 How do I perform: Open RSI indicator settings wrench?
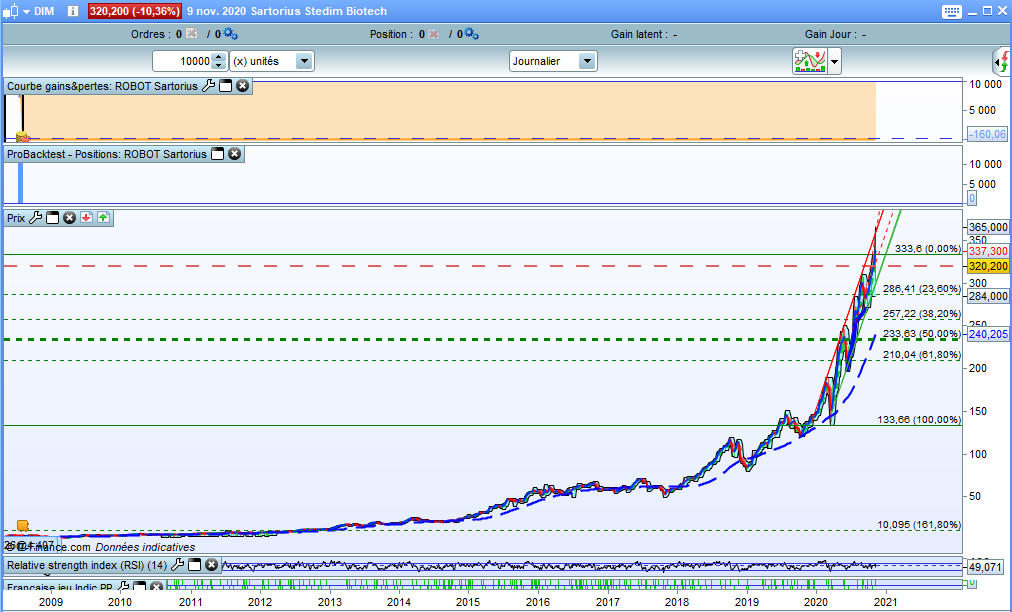[177, 565]
